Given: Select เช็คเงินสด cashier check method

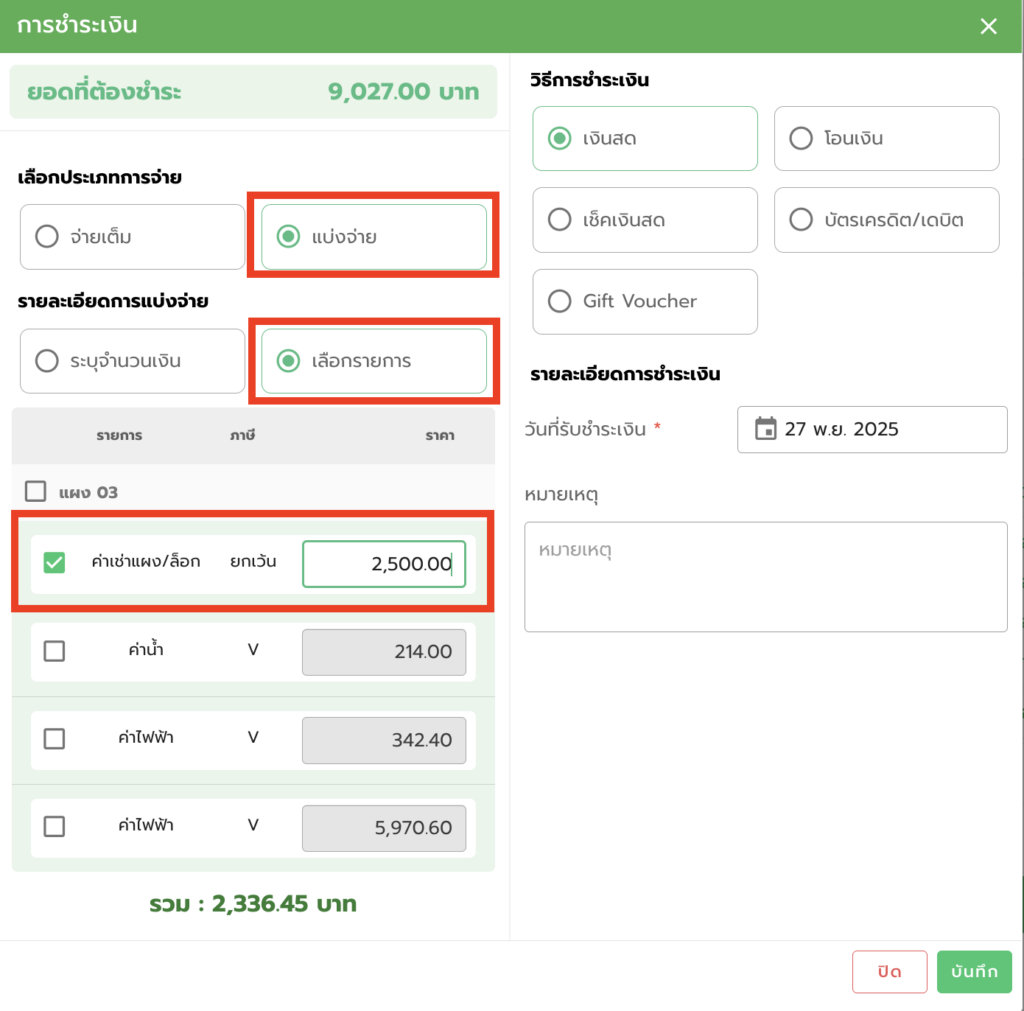Looking at the screenshot, I should tap(561, 219).
